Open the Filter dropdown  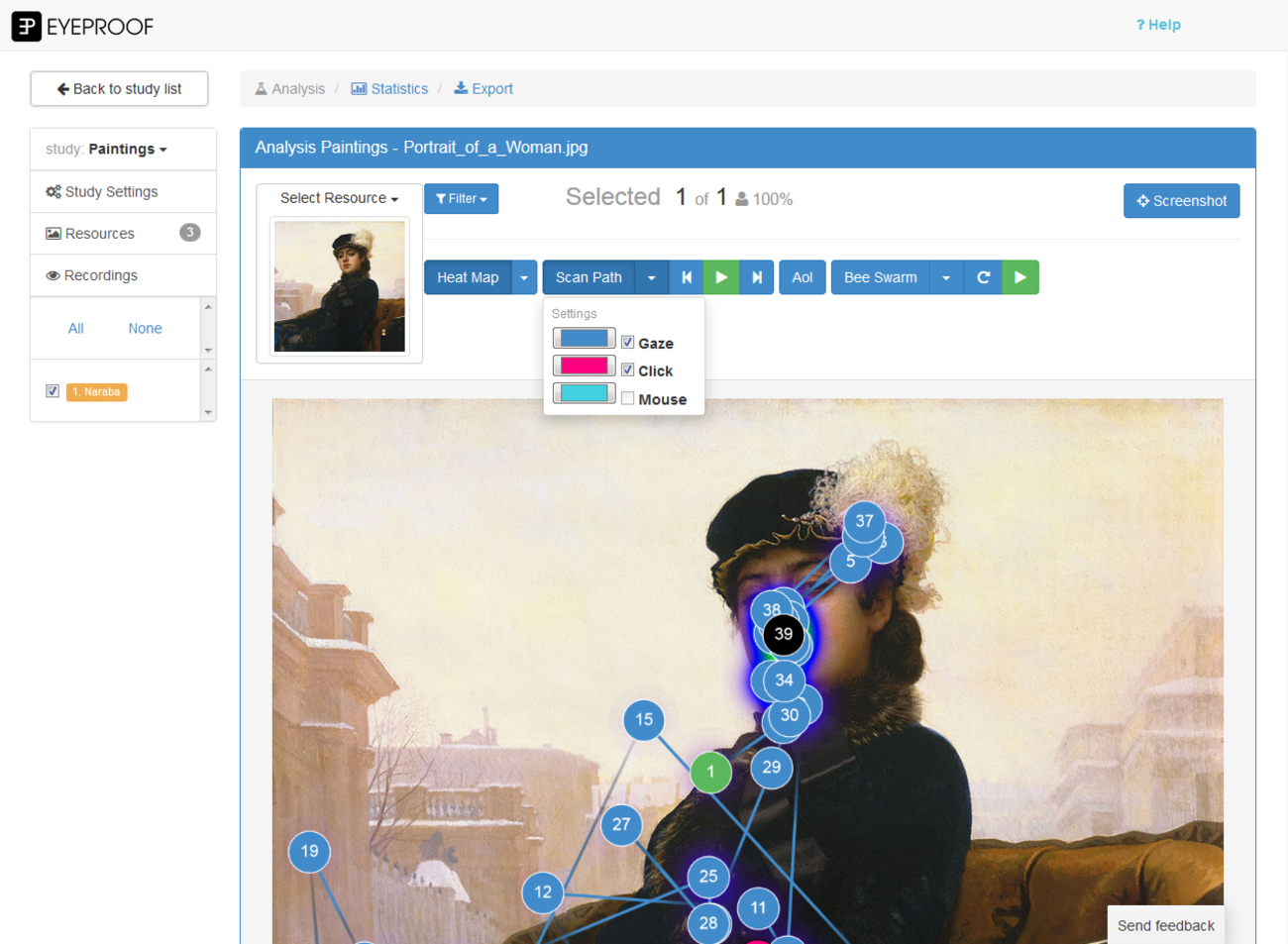[x=462, y=199]
